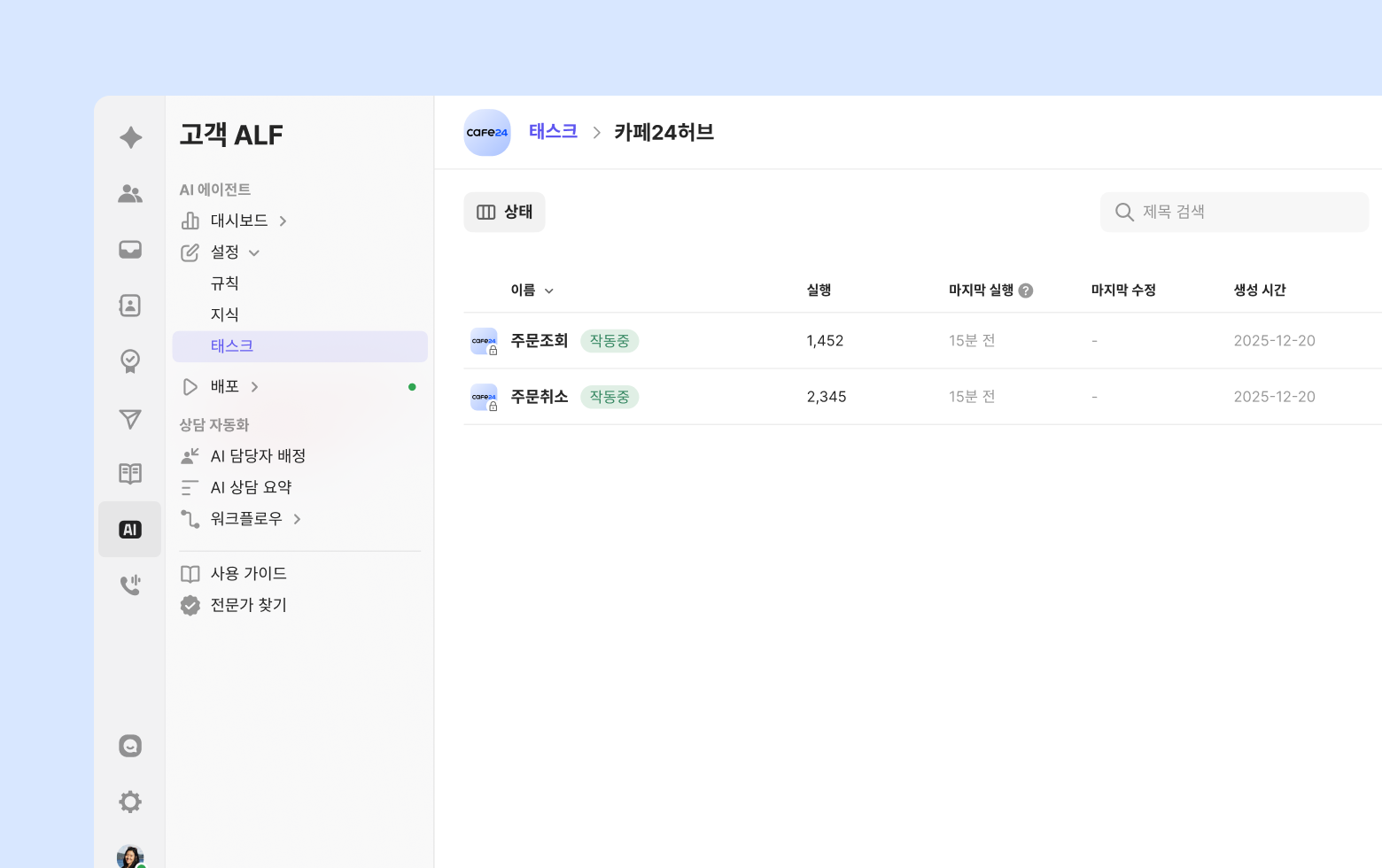Expand the 대시보드 submenu chevron
The height and width of the screenshot is (868, 1382).
coord(283,221)
